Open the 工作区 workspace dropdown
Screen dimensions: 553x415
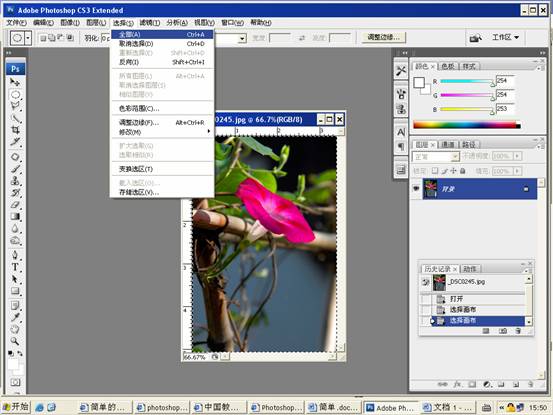click(505, 37)
